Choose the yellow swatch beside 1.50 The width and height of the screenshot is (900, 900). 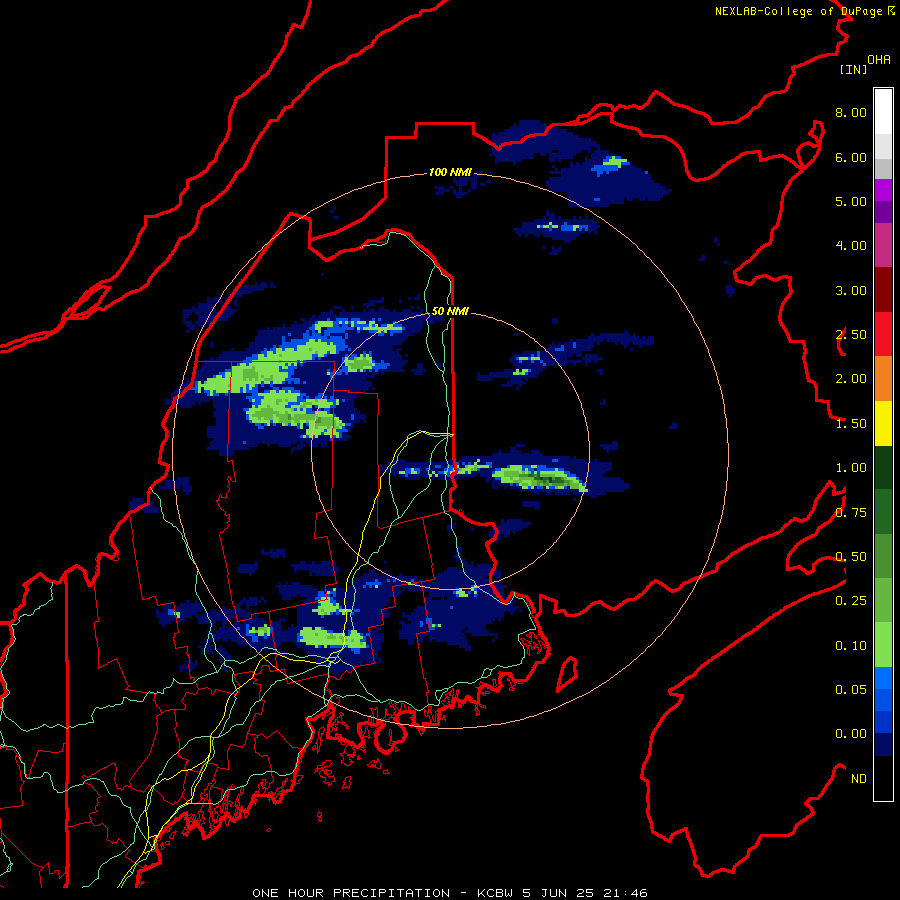pyautogui.click(x=883, y=423)
